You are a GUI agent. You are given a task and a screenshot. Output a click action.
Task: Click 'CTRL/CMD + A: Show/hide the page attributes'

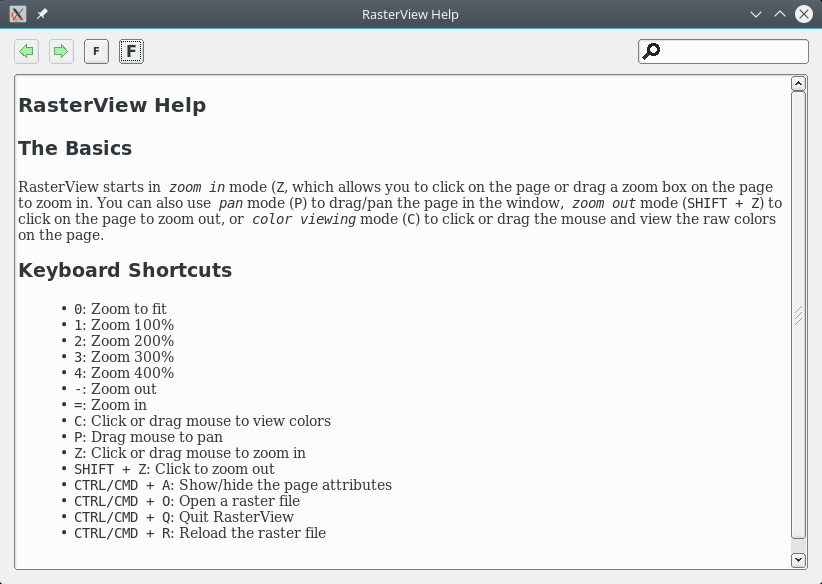point(233,485)
